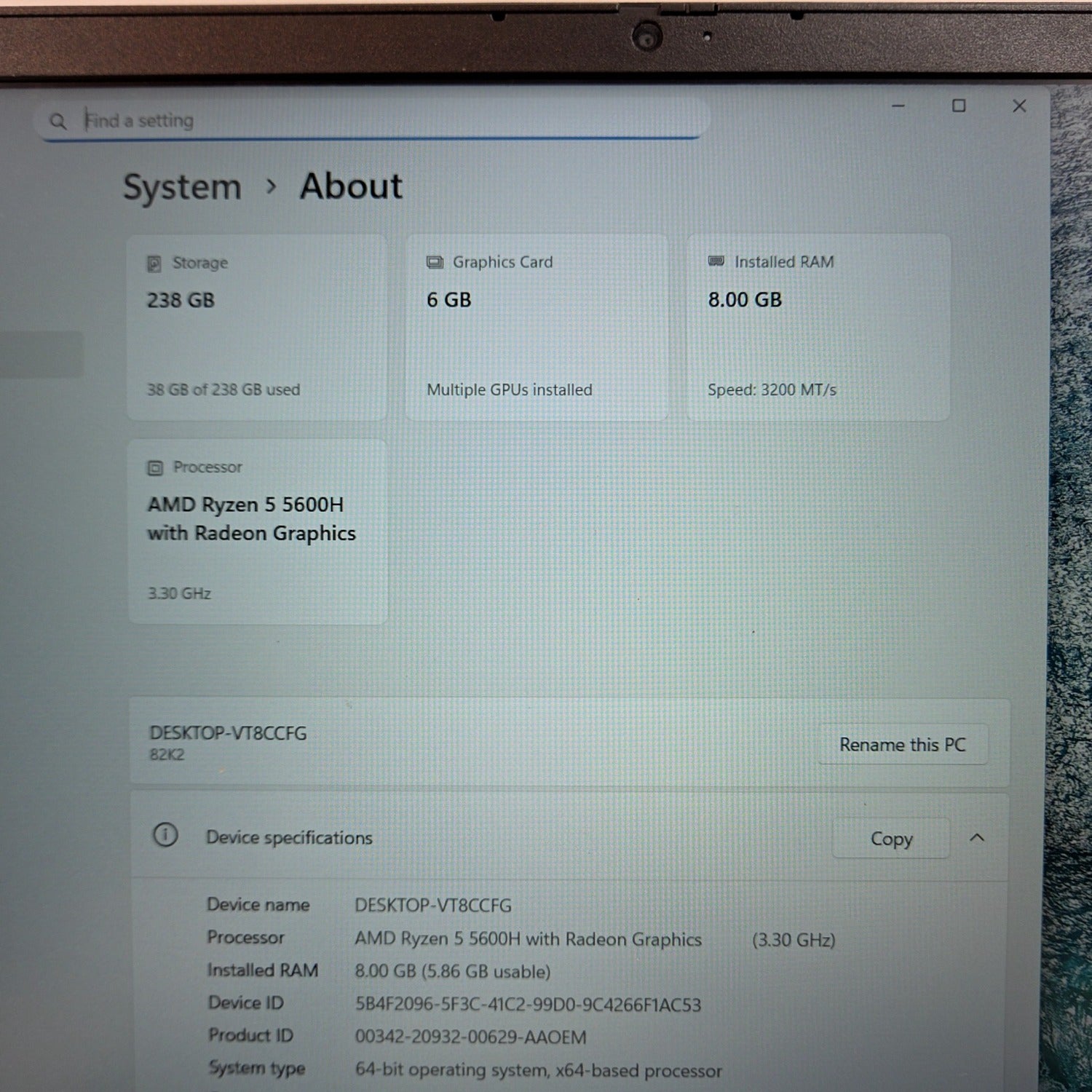Viewport: 1092px width, 1092px height.
Task: Select the '38 GB of 238 GB used' text
Action: pos(223,389)
